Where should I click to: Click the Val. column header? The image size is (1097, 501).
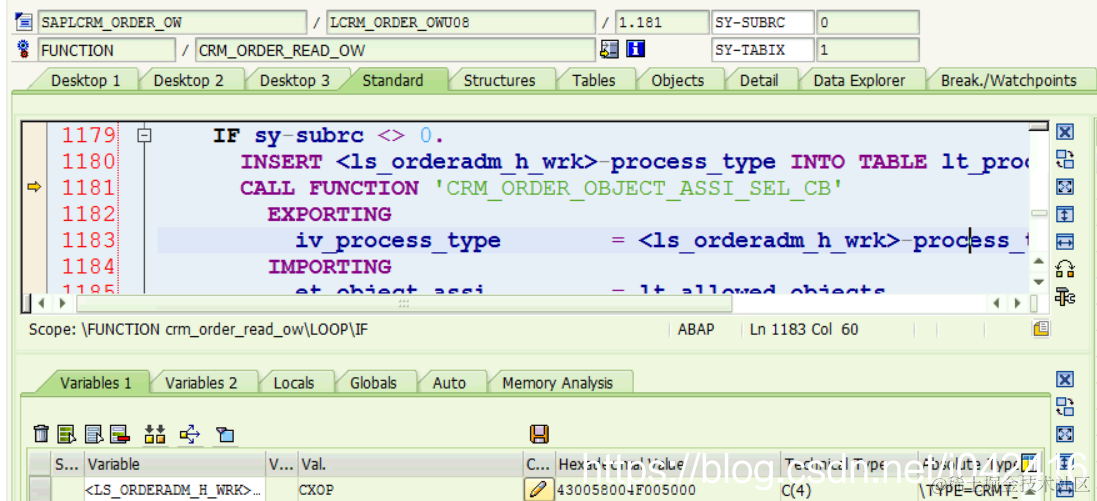pyautogui.click(x=411, y=464)
